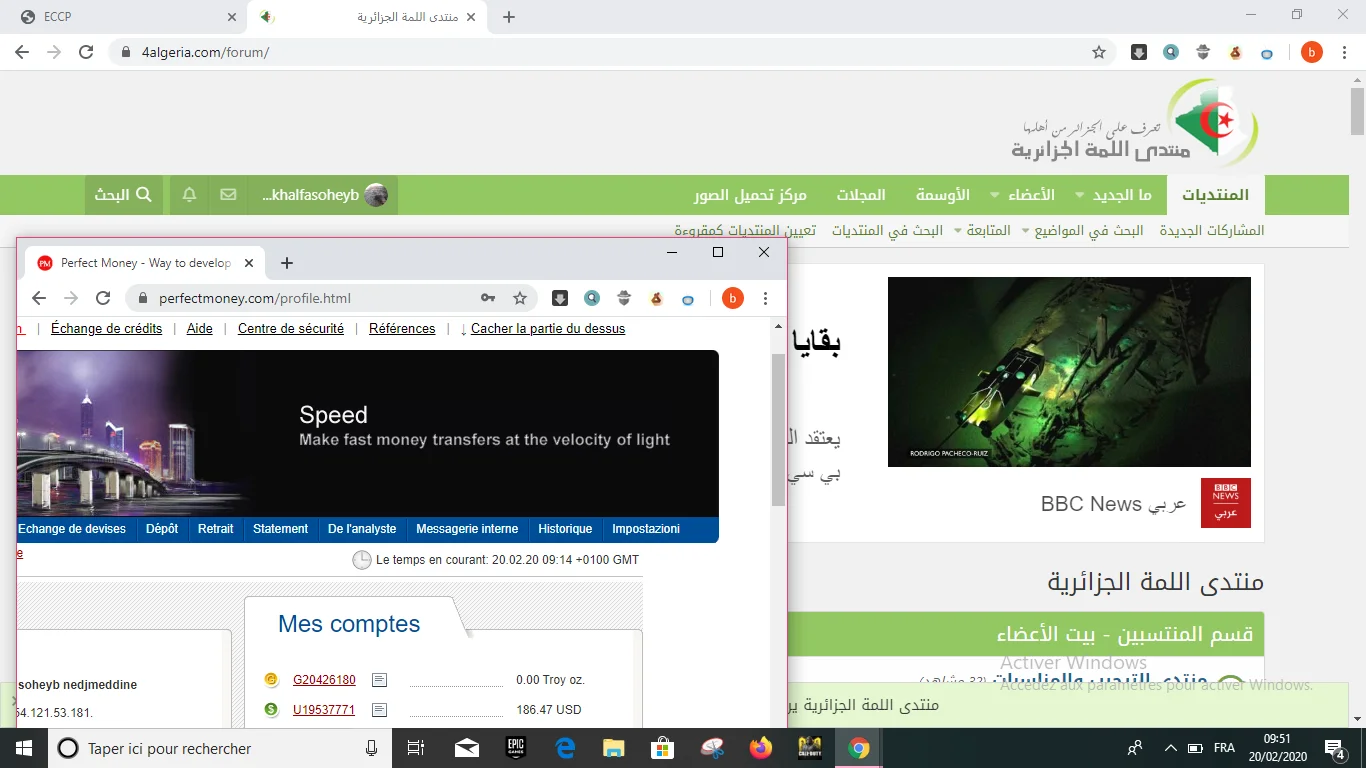
Task: Click the BBC News Arabic logo
Action: (1226, 503)
